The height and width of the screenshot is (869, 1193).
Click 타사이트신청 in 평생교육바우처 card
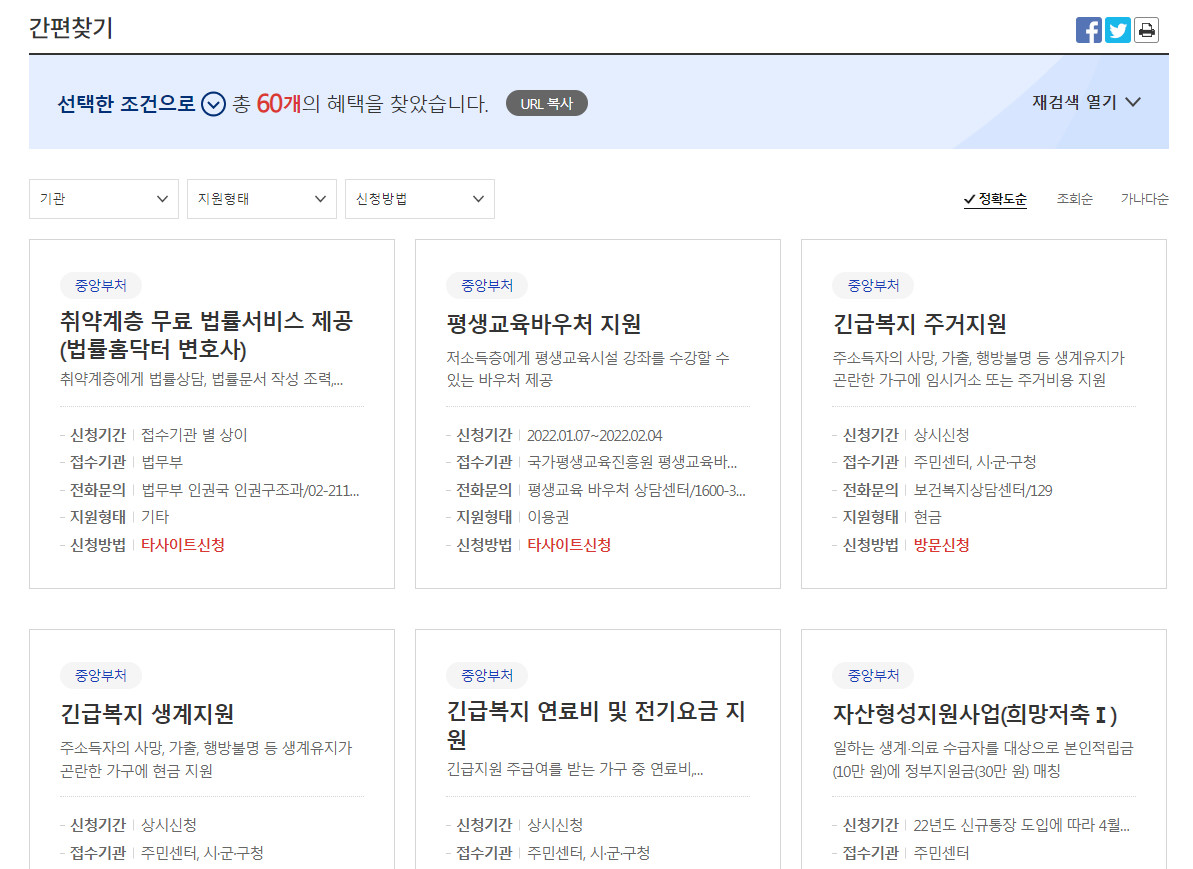point(569,545)
